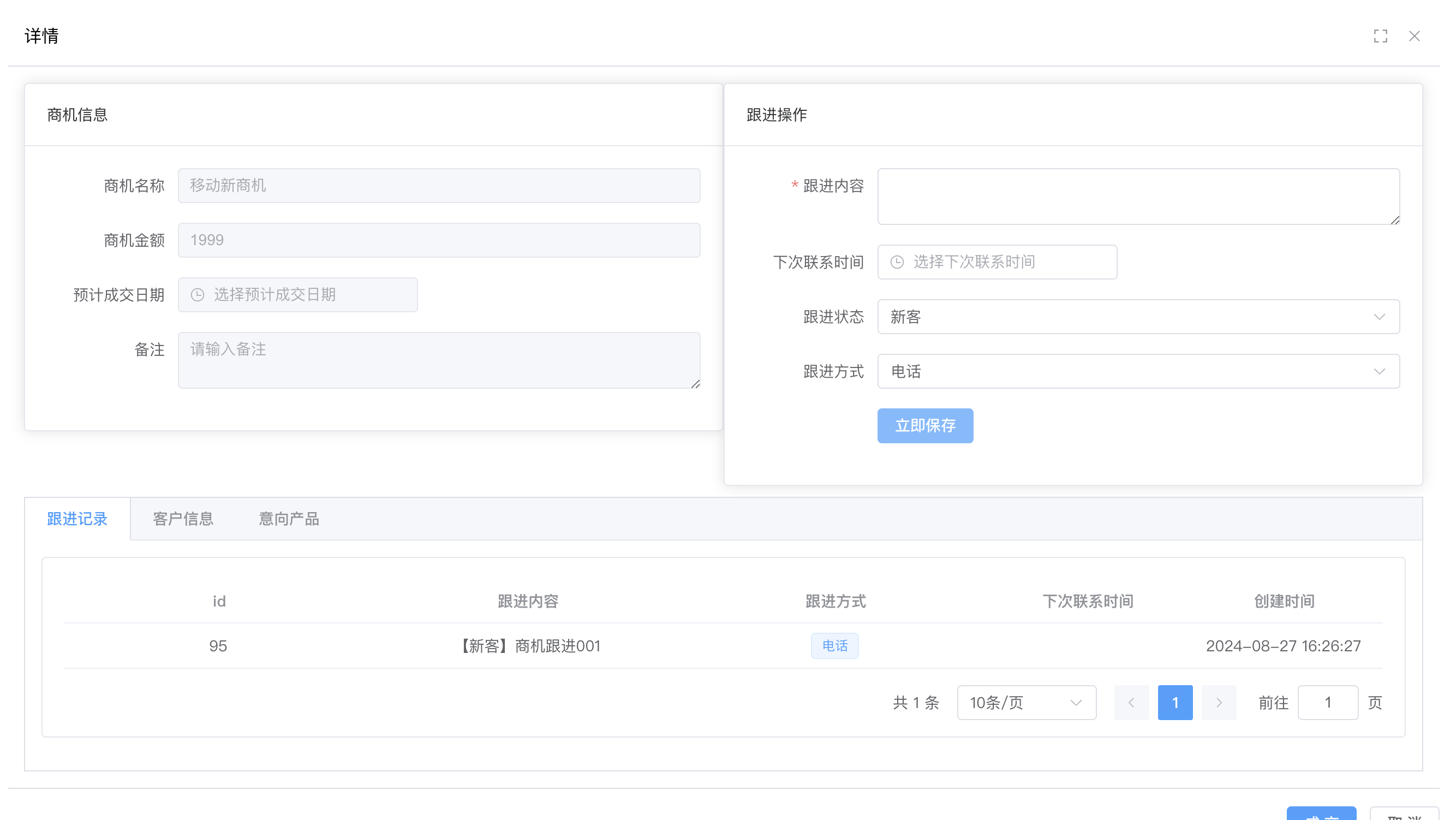Click inside the 商机名称 input field
Screen dimensions: 1456x820
pyautogui.click(x=439, y=185)
